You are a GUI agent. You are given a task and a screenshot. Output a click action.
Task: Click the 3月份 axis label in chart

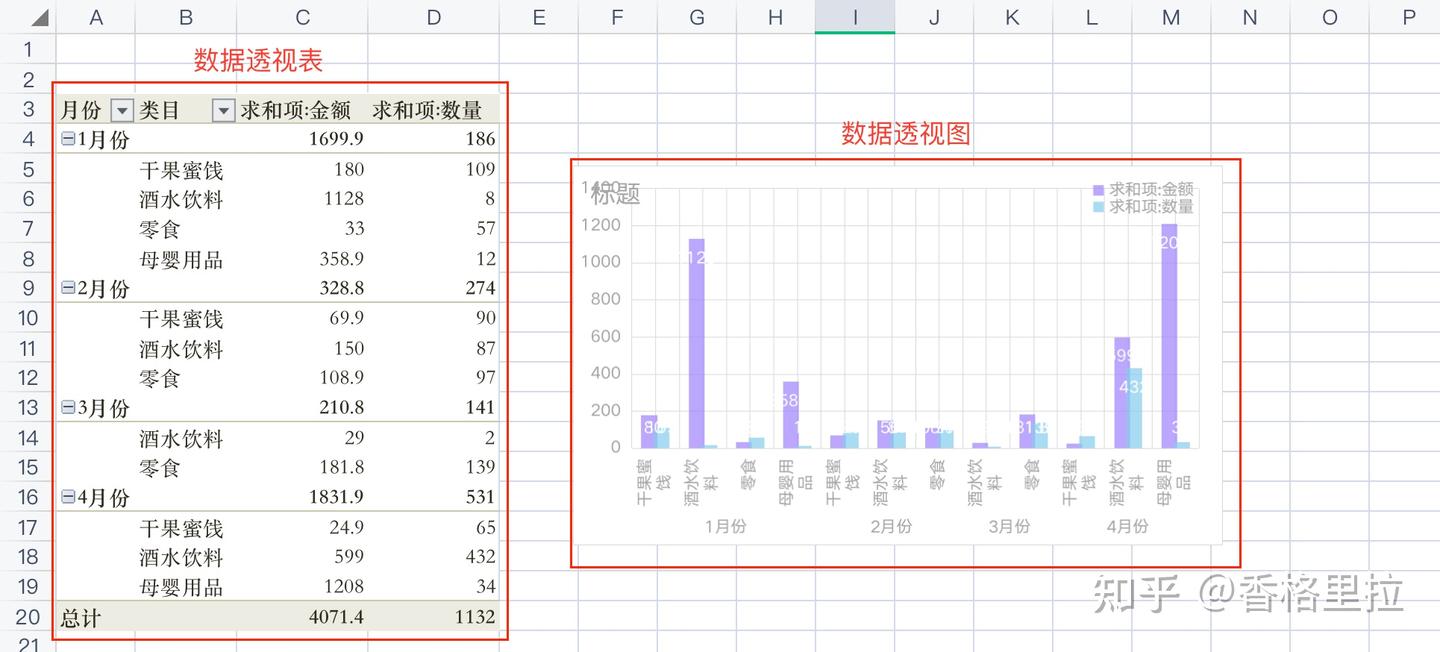tap(1009, 526)
